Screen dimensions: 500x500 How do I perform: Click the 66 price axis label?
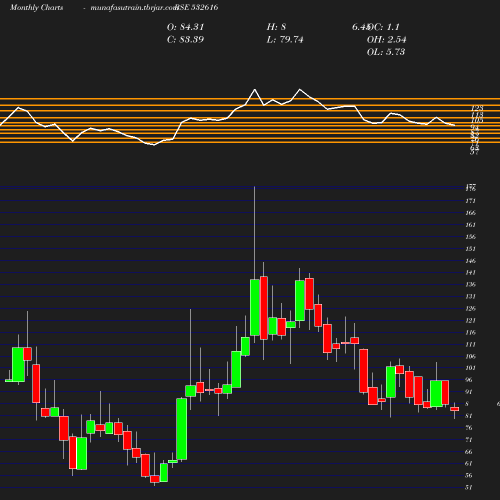tap(469, 452)
